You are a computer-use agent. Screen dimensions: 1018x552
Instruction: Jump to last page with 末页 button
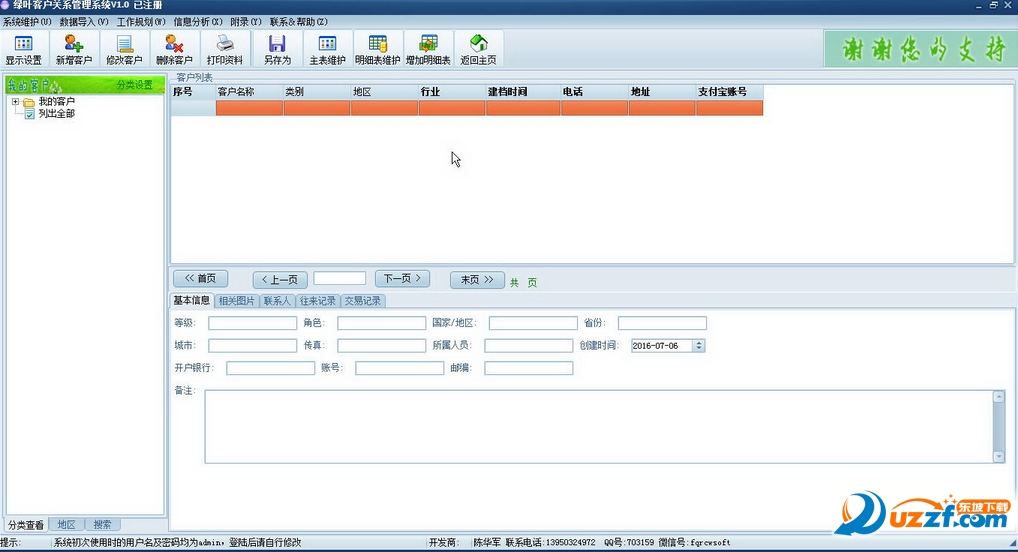point(477,280)
